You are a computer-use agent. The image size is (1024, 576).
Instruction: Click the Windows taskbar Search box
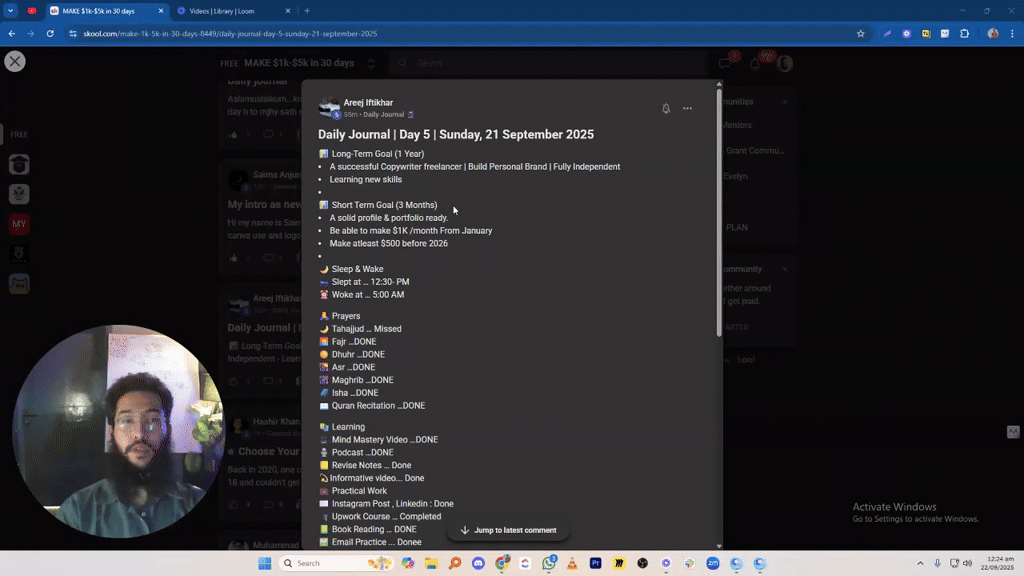tap(337, 563)
